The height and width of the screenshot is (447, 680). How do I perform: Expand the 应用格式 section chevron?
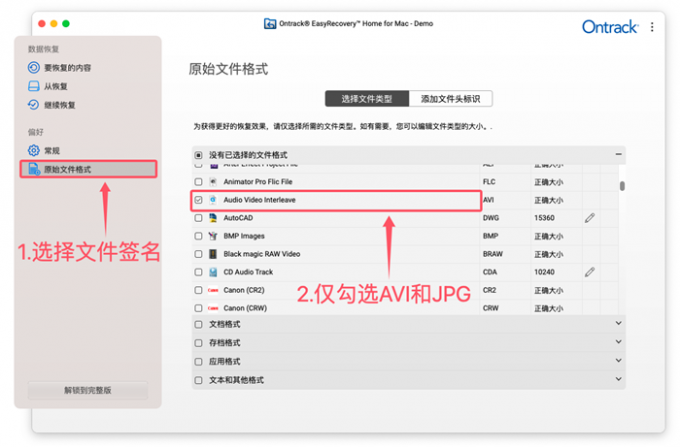618,360
